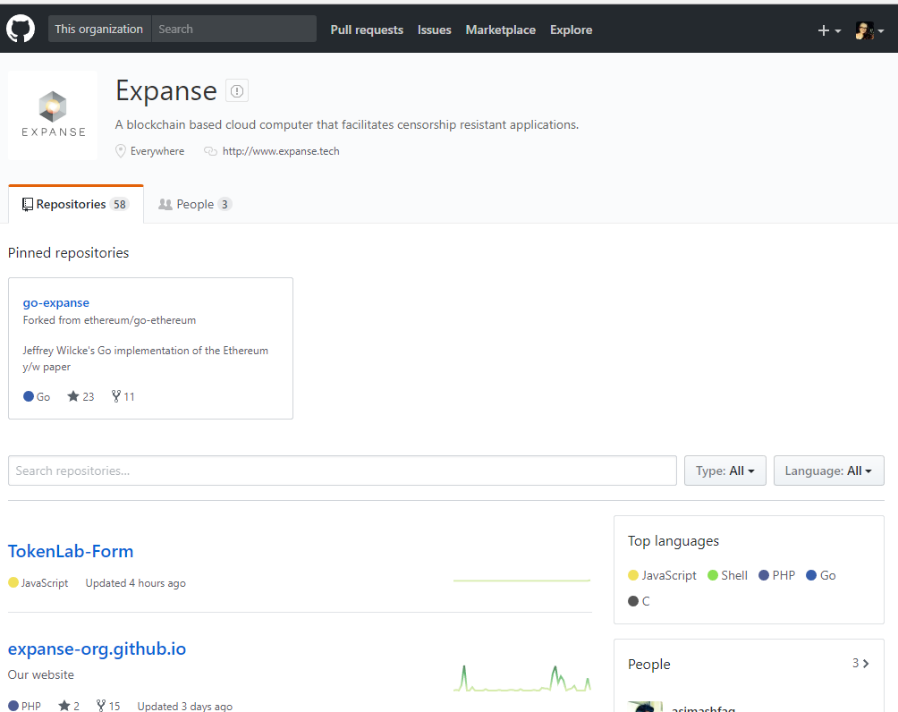
Task: Click the This organization search scope
Action: click(99, 29)
